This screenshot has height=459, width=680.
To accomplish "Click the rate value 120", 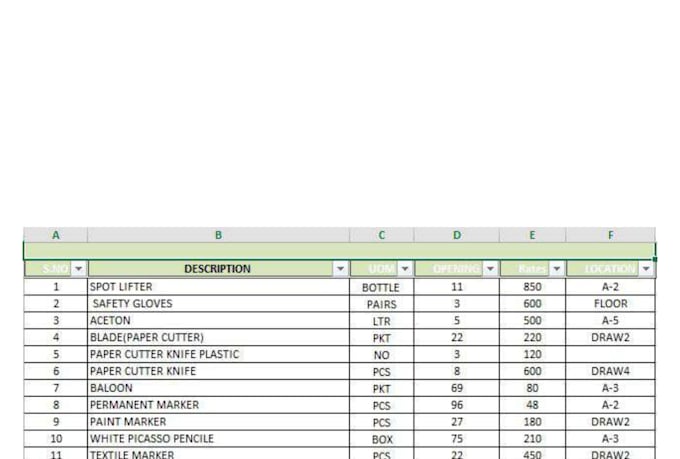I will [x=532, y=354].
